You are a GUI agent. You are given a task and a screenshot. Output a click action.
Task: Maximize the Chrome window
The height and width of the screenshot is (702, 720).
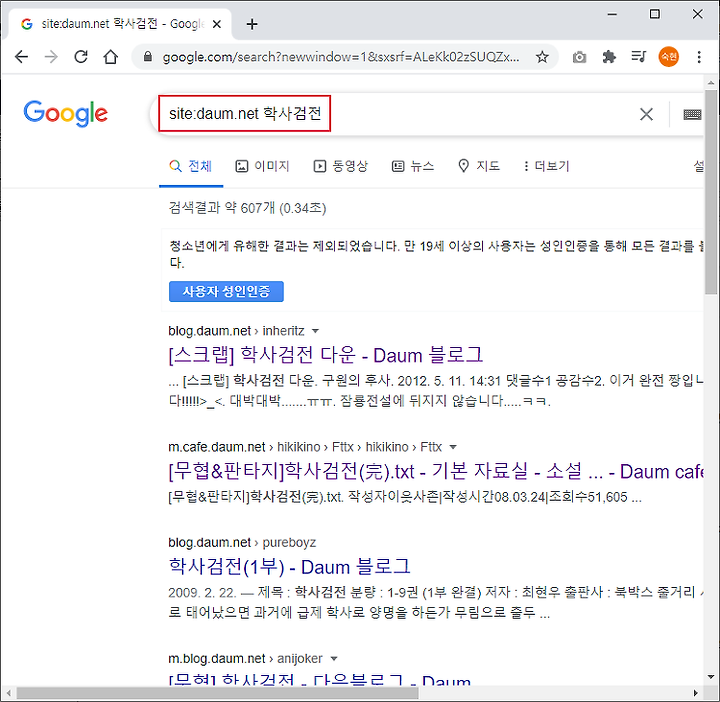[655, 14]
